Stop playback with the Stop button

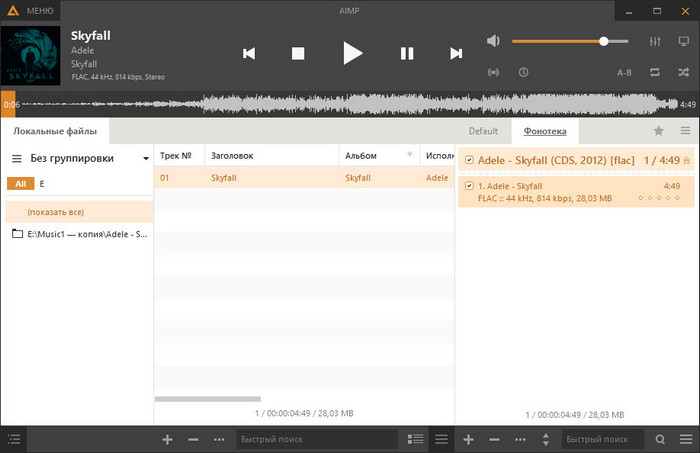click(298, 53)
